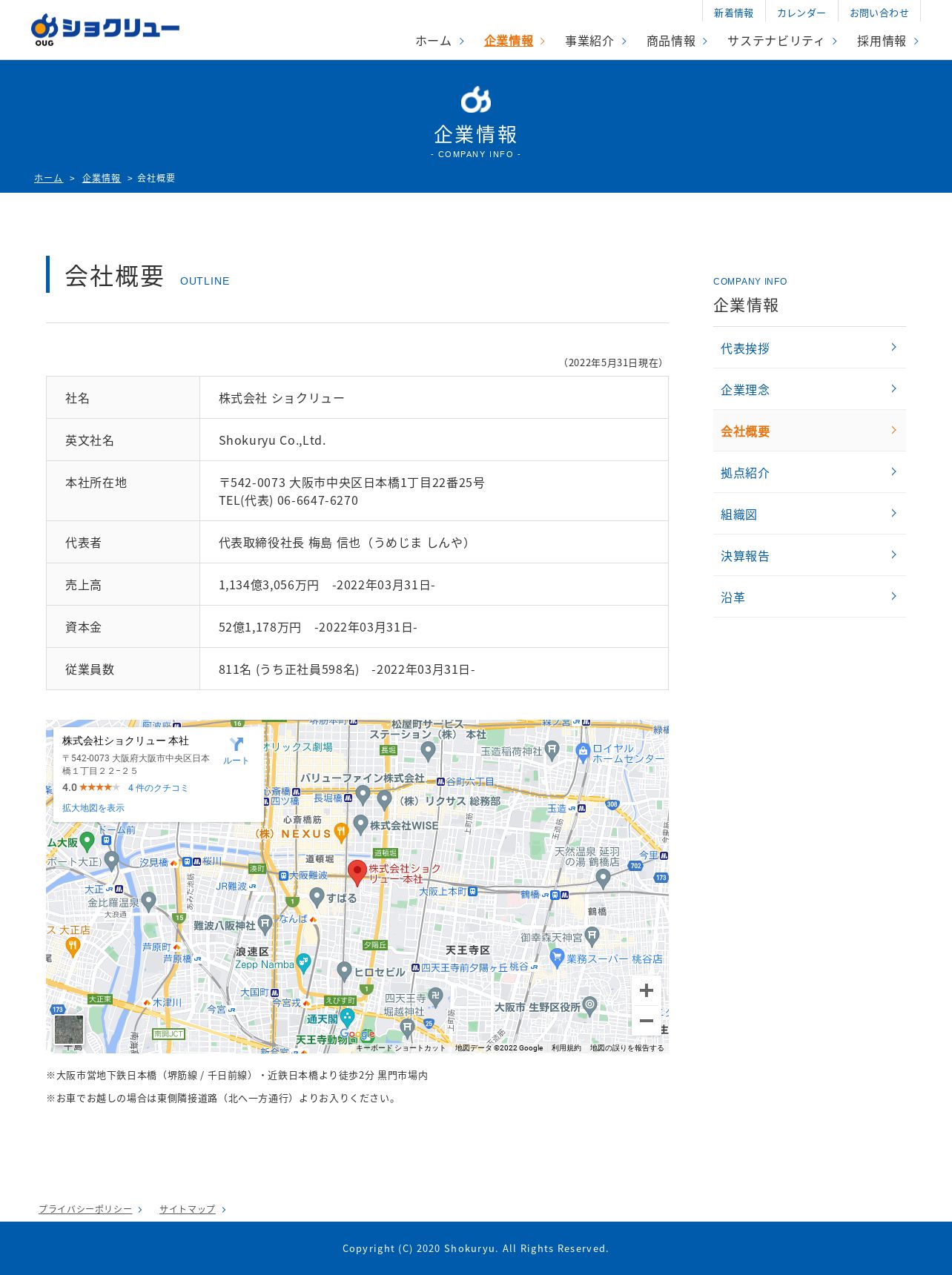Click the ヒロセビル location pin
Screen dimensions: 952x1275
344,970
